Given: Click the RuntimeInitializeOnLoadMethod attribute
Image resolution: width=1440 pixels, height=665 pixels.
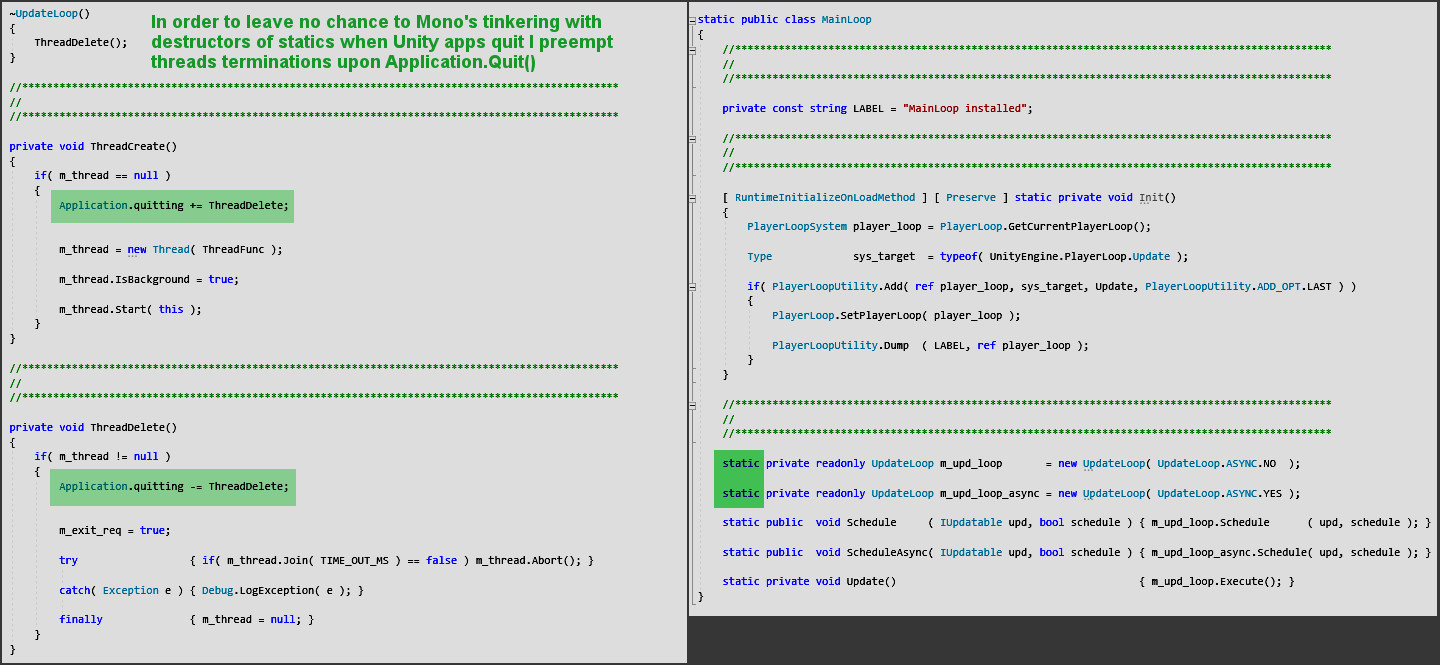Looking at the screenshot, I should tap(825, 197).
